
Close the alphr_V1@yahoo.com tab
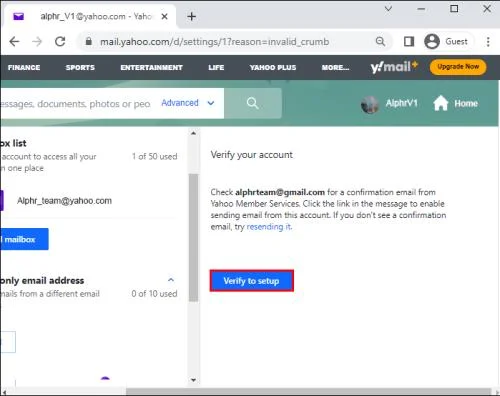coord(164,16)
